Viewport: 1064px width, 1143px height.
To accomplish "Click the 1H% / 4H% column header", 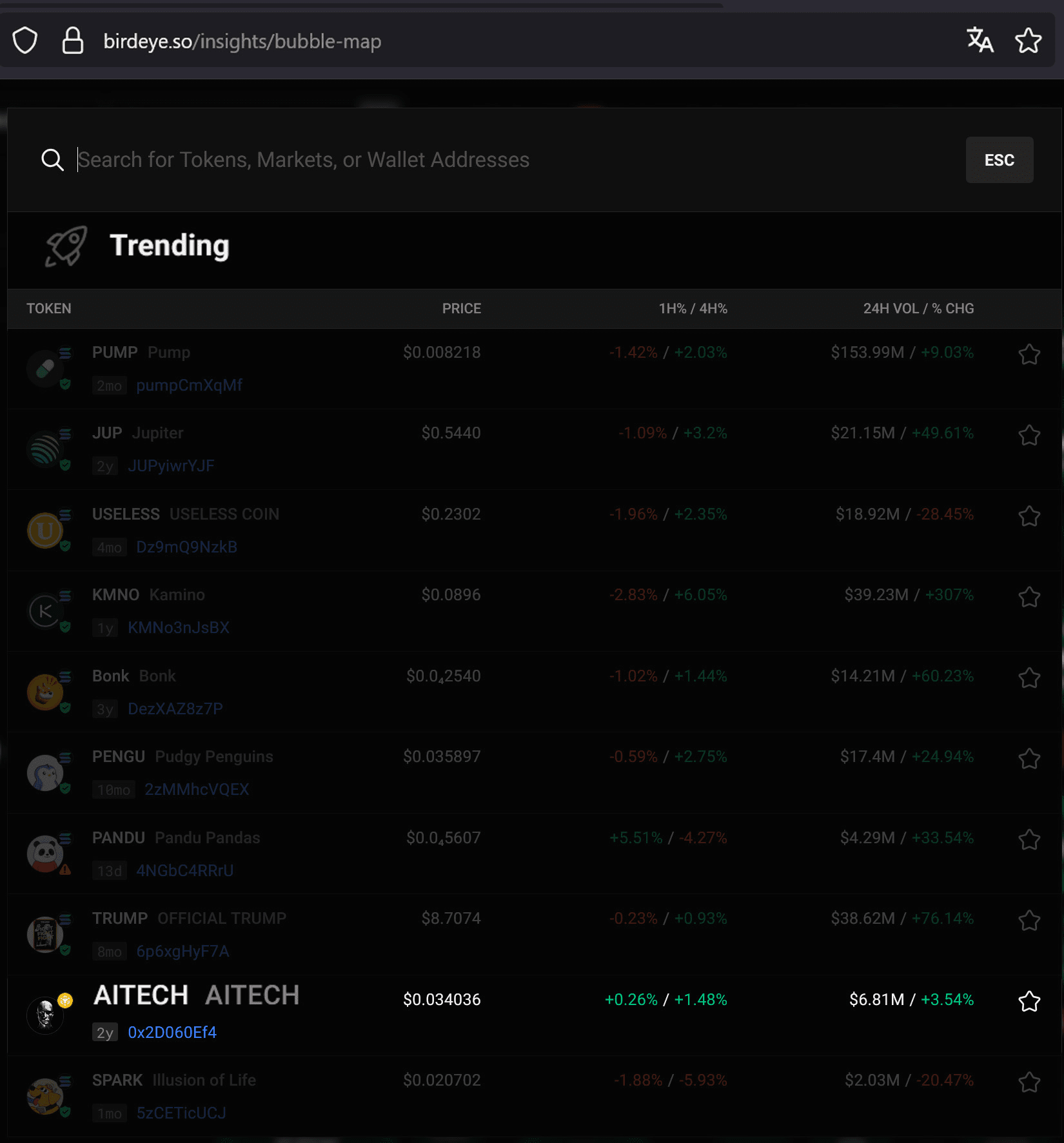I will click(x=693, y=309).
